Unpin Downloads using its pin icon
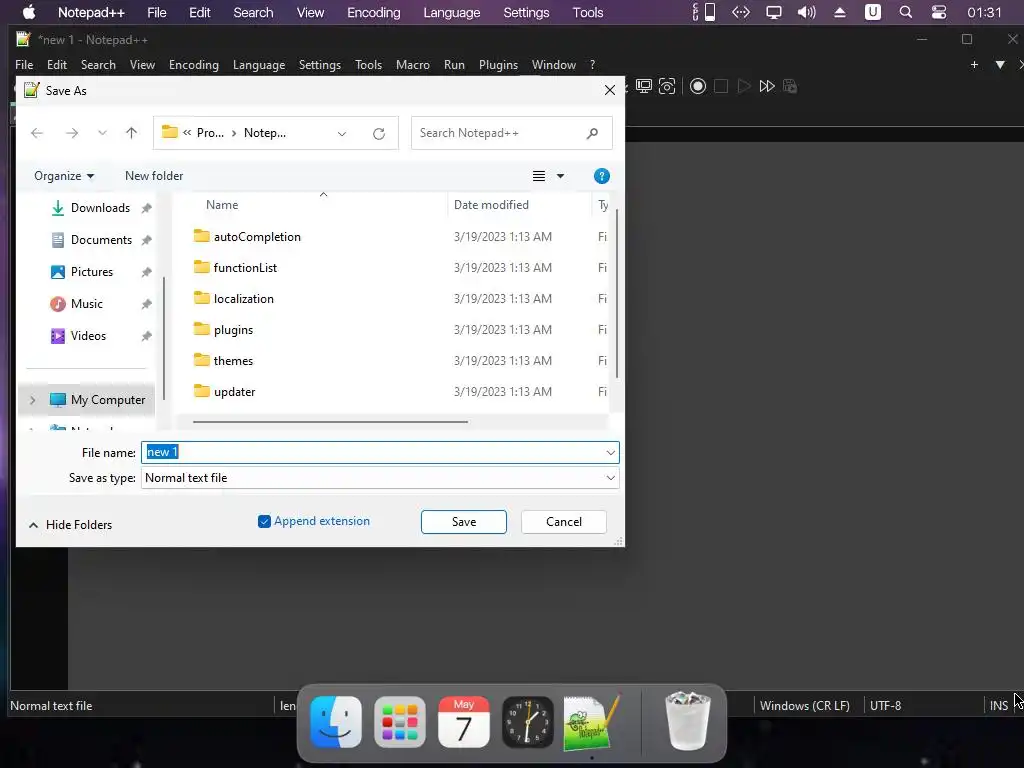1024x768 pixels. click(x=146, y=208)
